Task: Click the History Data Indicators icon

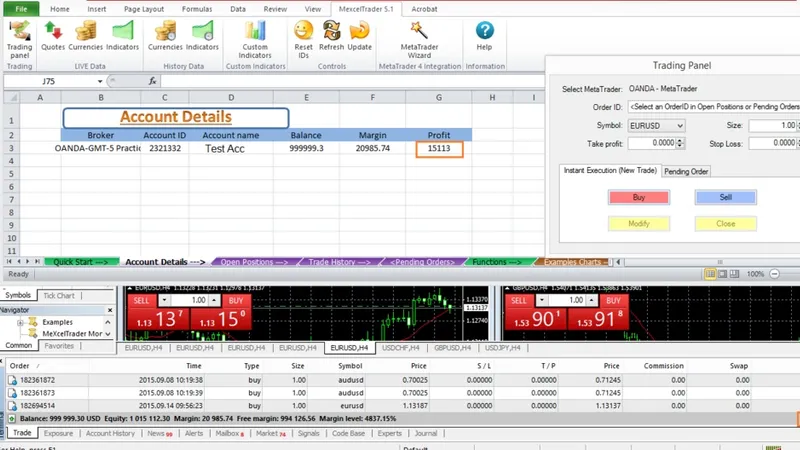Action: click(x=202, y=36)
